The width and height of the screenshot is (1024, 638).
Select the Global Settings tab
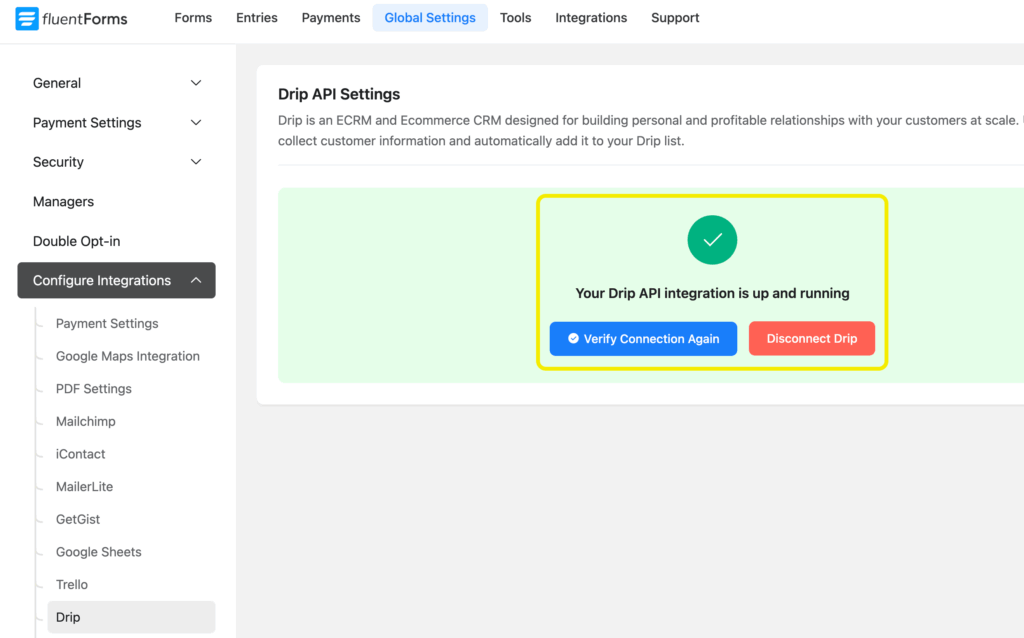coord(430,17)
